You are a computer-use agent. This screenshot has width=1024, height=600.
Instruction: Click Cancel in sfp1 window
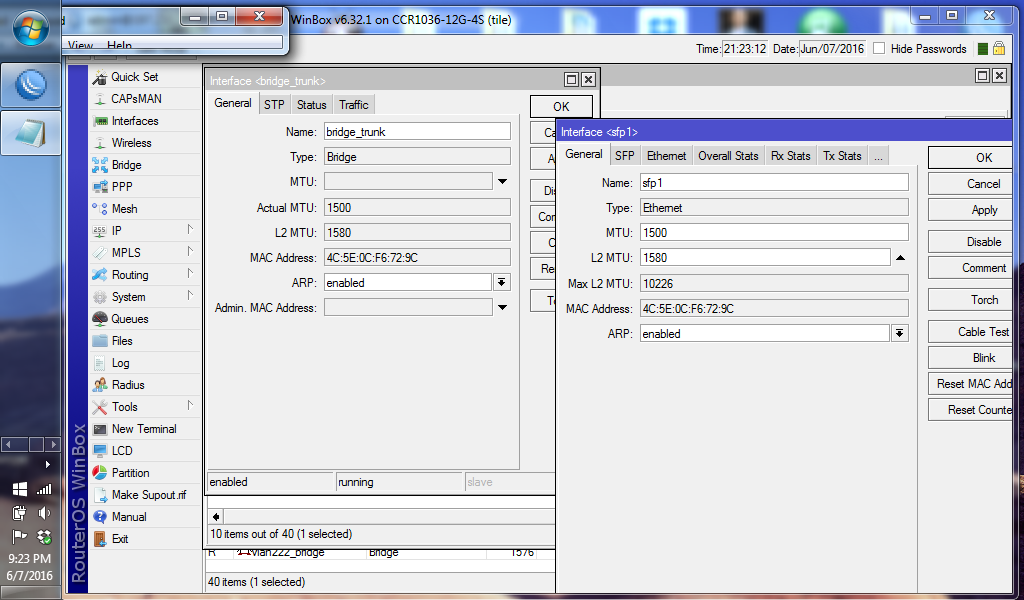(970, 184)
